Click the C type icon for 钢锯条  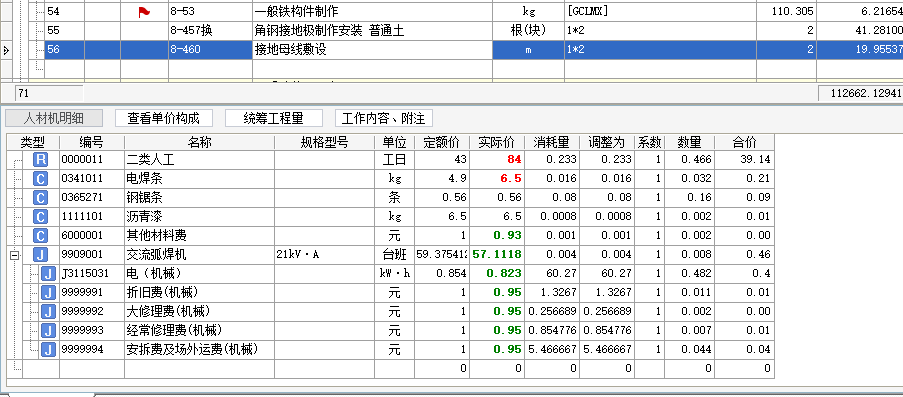click(40, 198)
